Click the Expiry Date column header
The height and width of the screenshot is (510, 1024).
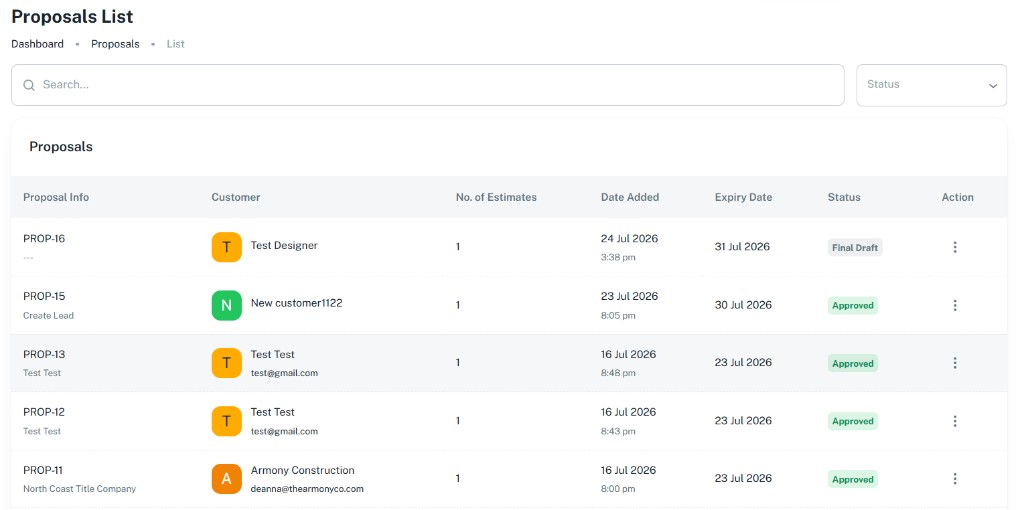(743, 197)
